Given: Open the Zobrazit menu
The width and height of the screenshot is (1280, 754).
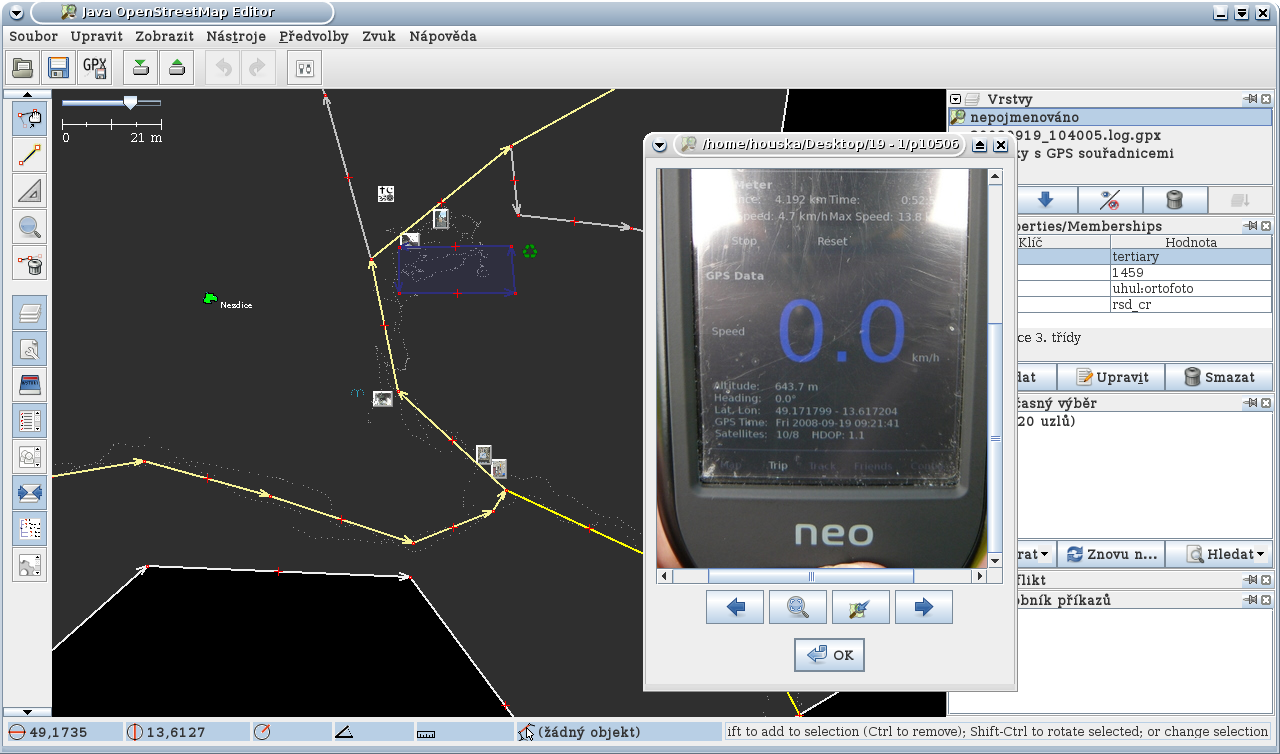Looking at the screenshot, I should point(165,36).
